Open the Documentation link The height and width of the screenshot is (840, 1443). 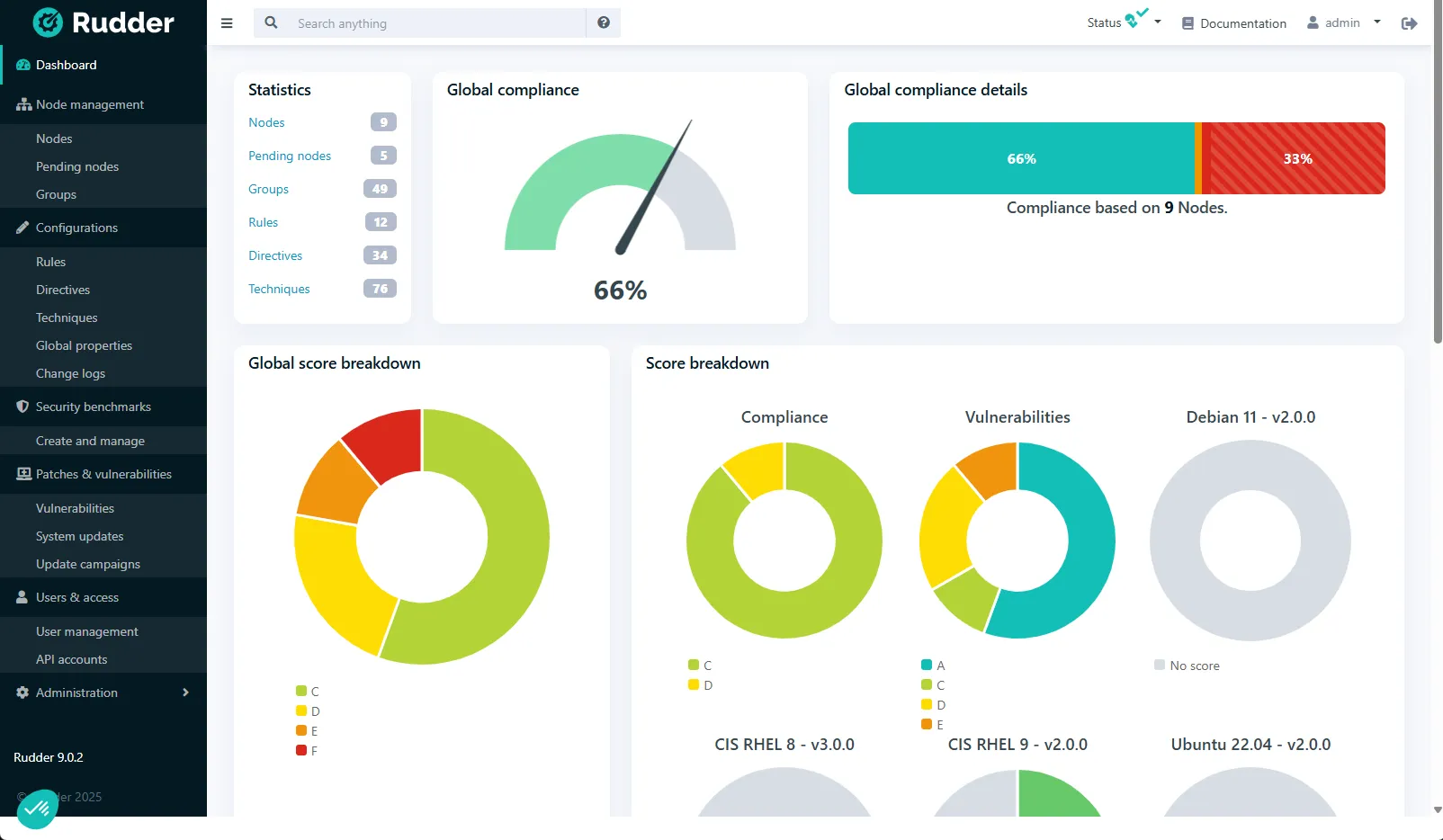[1233, 23]
